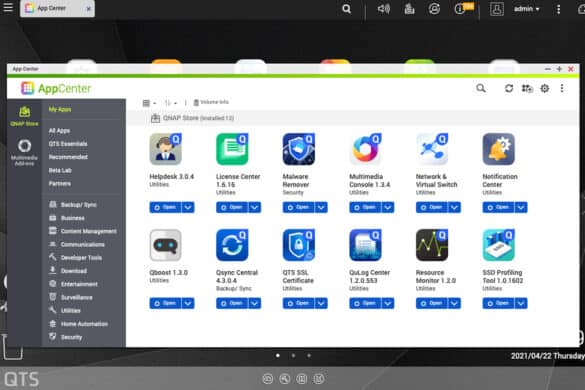Open the QTS SSL Certificate icon
Screen dimensions: 585x390
[x=298, y=245]
